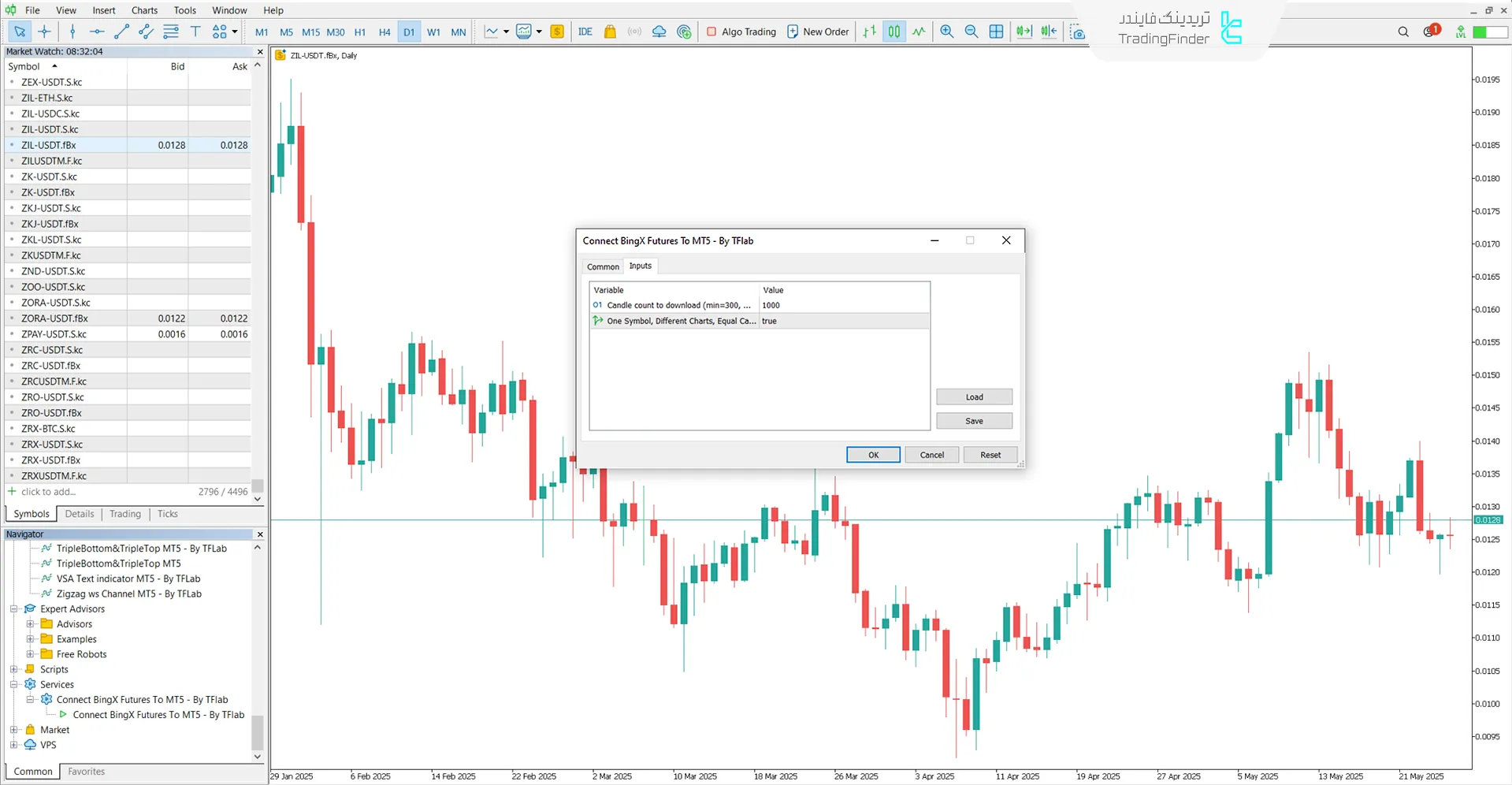Open the MetaEditor IDE
This screenshot has width=1512, height=785.
click(x=585, y=32)
